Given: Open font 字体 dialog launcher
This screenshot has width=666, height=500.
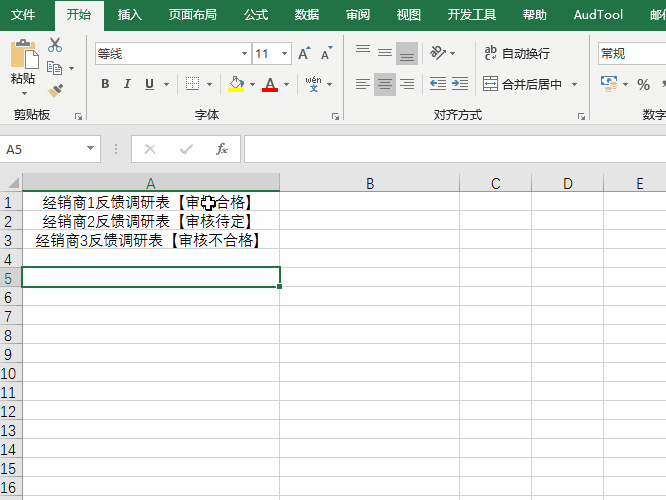Looking at the screenshot, I should click(x=335, y=116).
